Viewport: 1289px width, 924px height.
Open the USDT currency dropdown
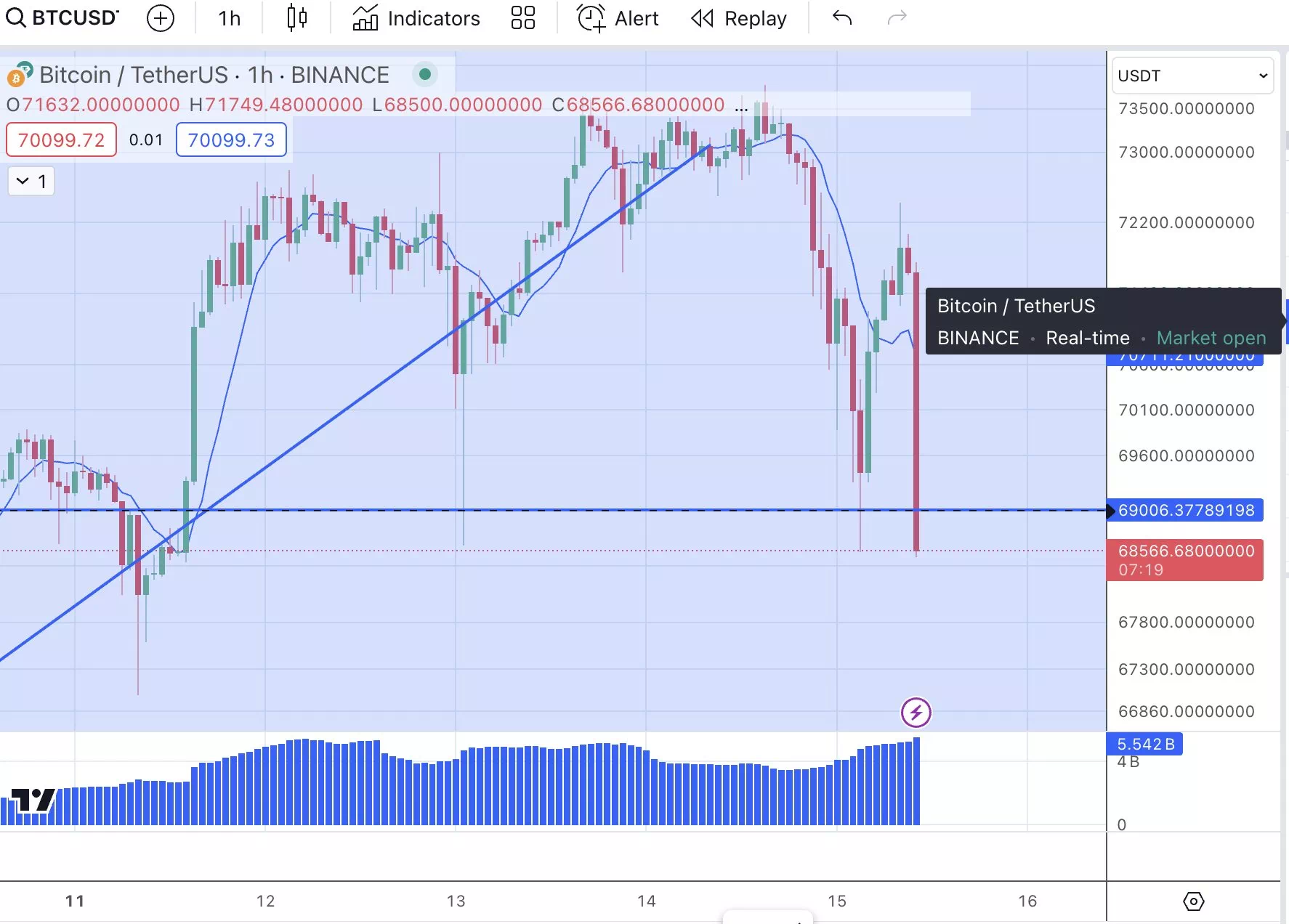tap(1192, 76)
